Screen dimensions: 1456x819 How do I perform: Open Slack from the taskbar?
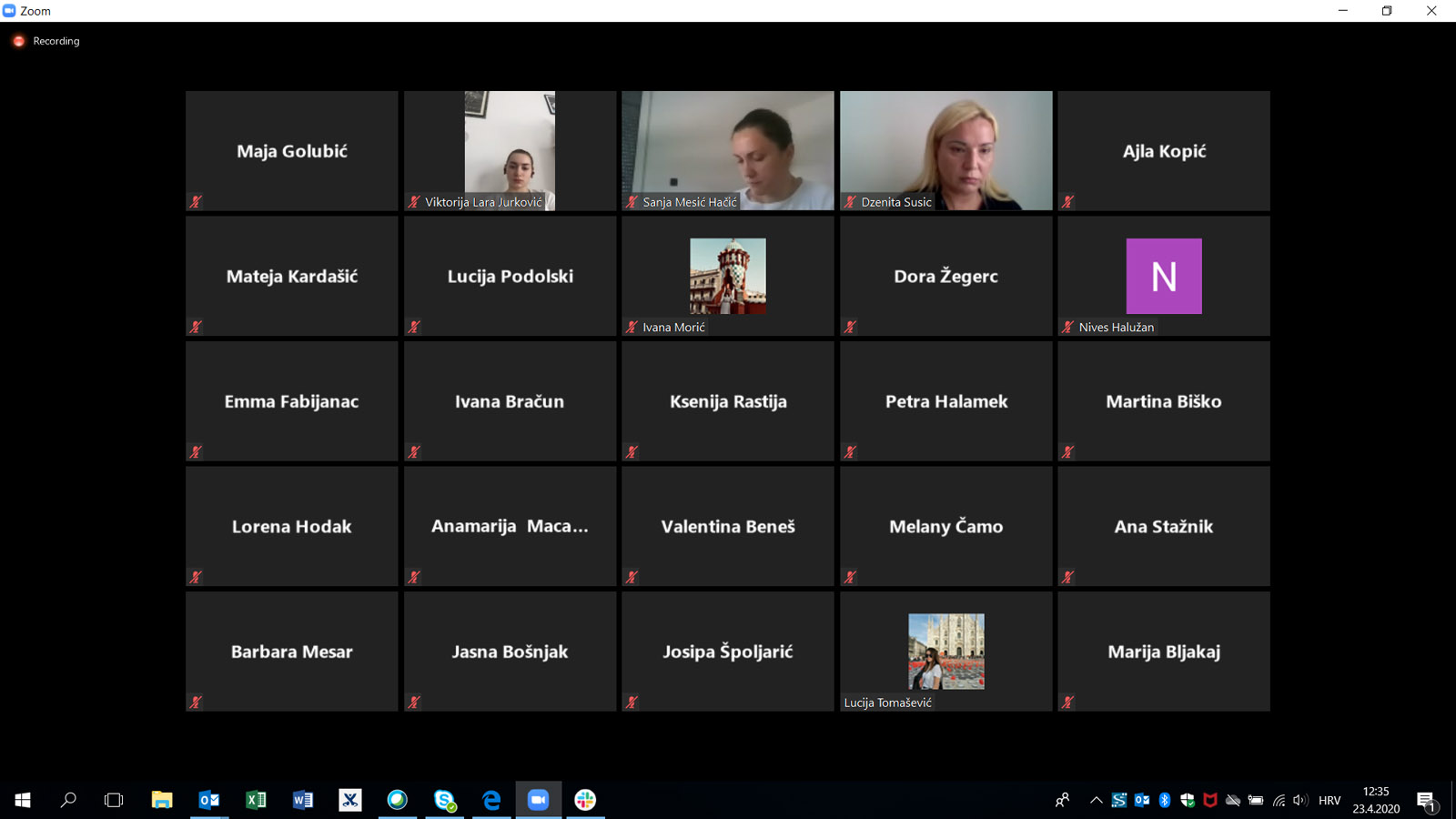[586, 800]
